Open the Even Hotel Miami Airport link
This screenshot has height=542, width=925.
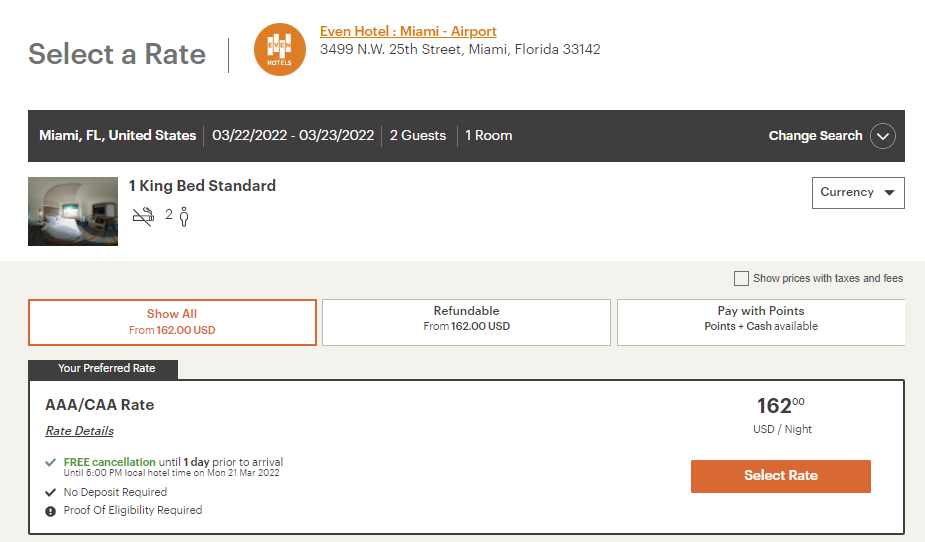click(408, 32)
